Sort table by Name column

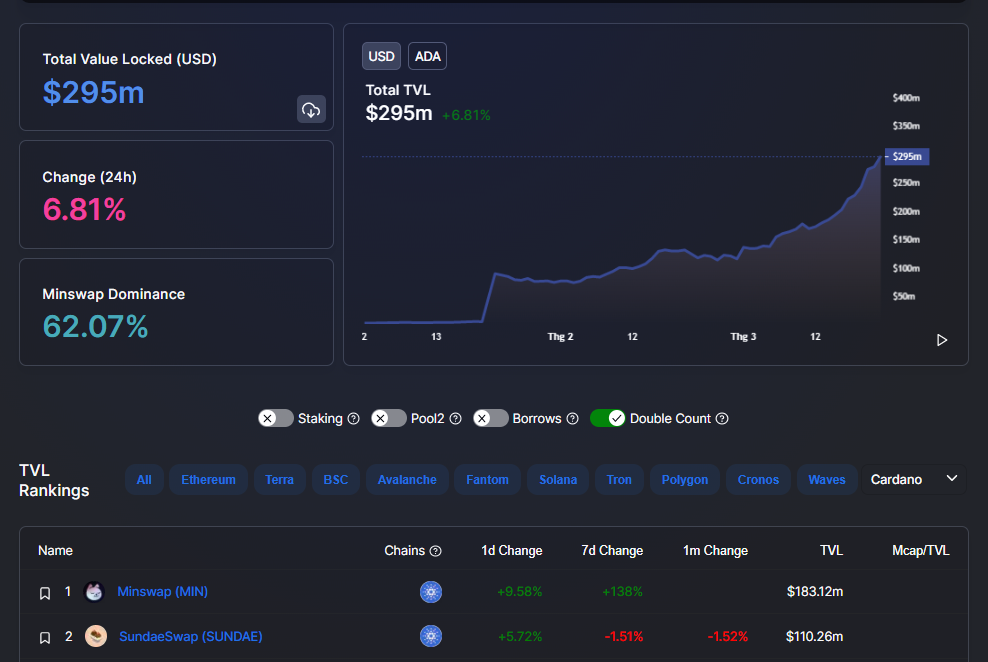tap(55, 551)
